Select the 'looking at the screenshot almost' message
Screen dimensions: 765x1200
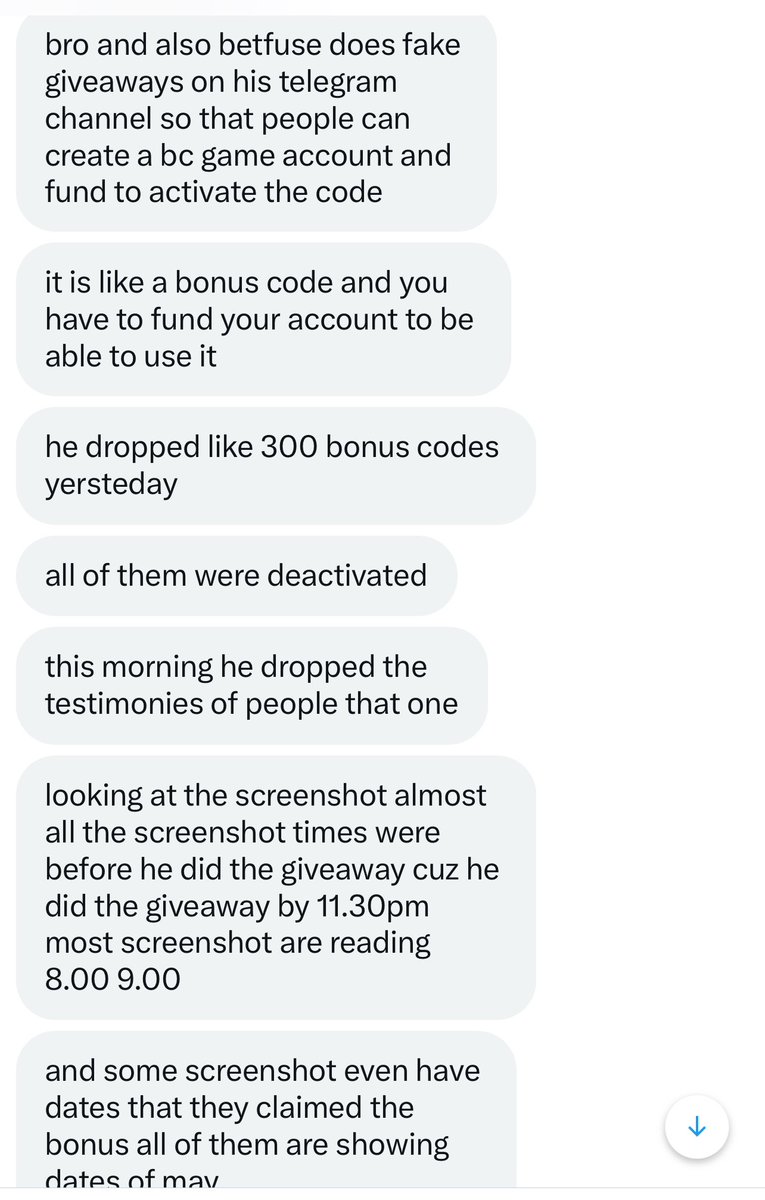[276, 887]
